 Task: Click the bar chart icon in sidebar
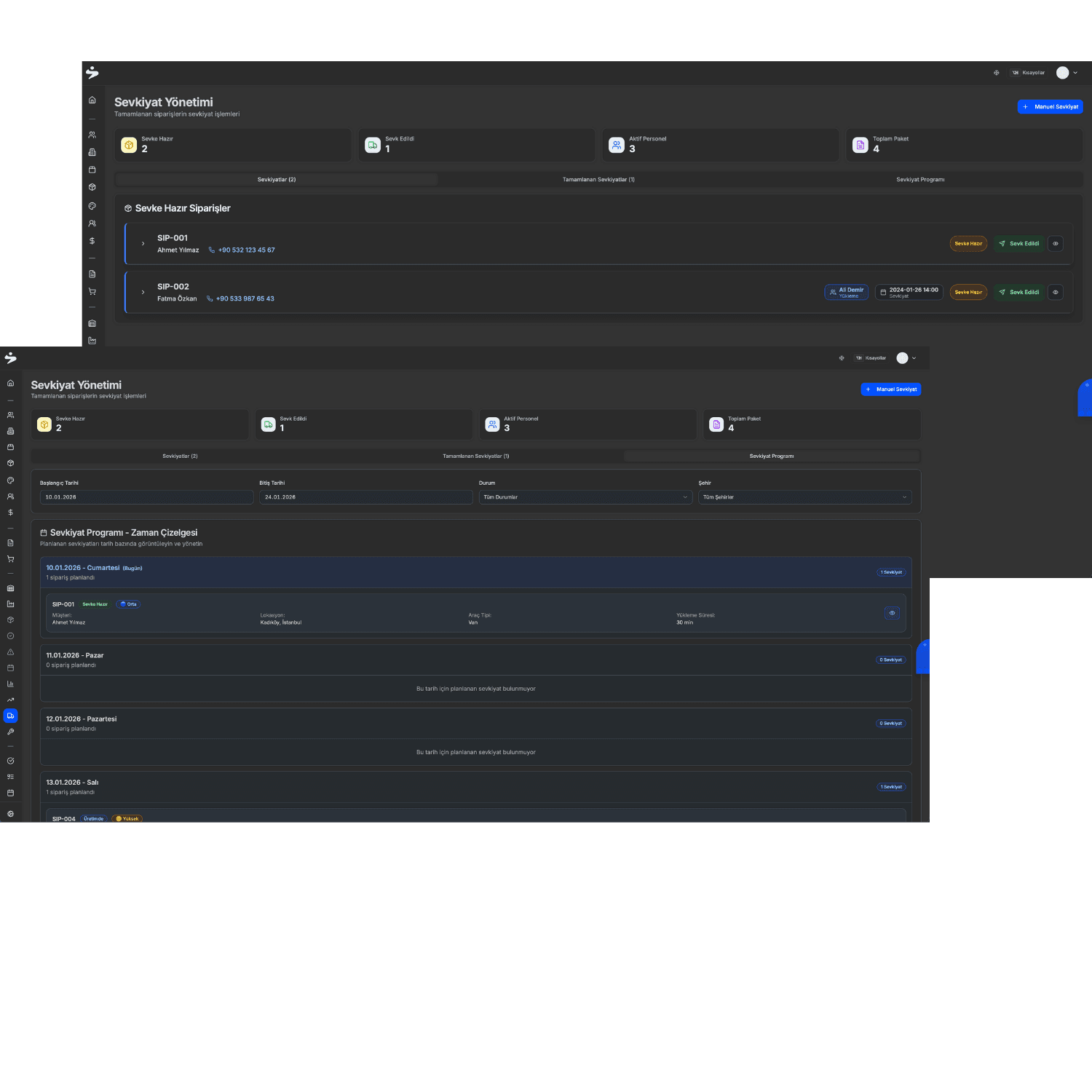10,684
